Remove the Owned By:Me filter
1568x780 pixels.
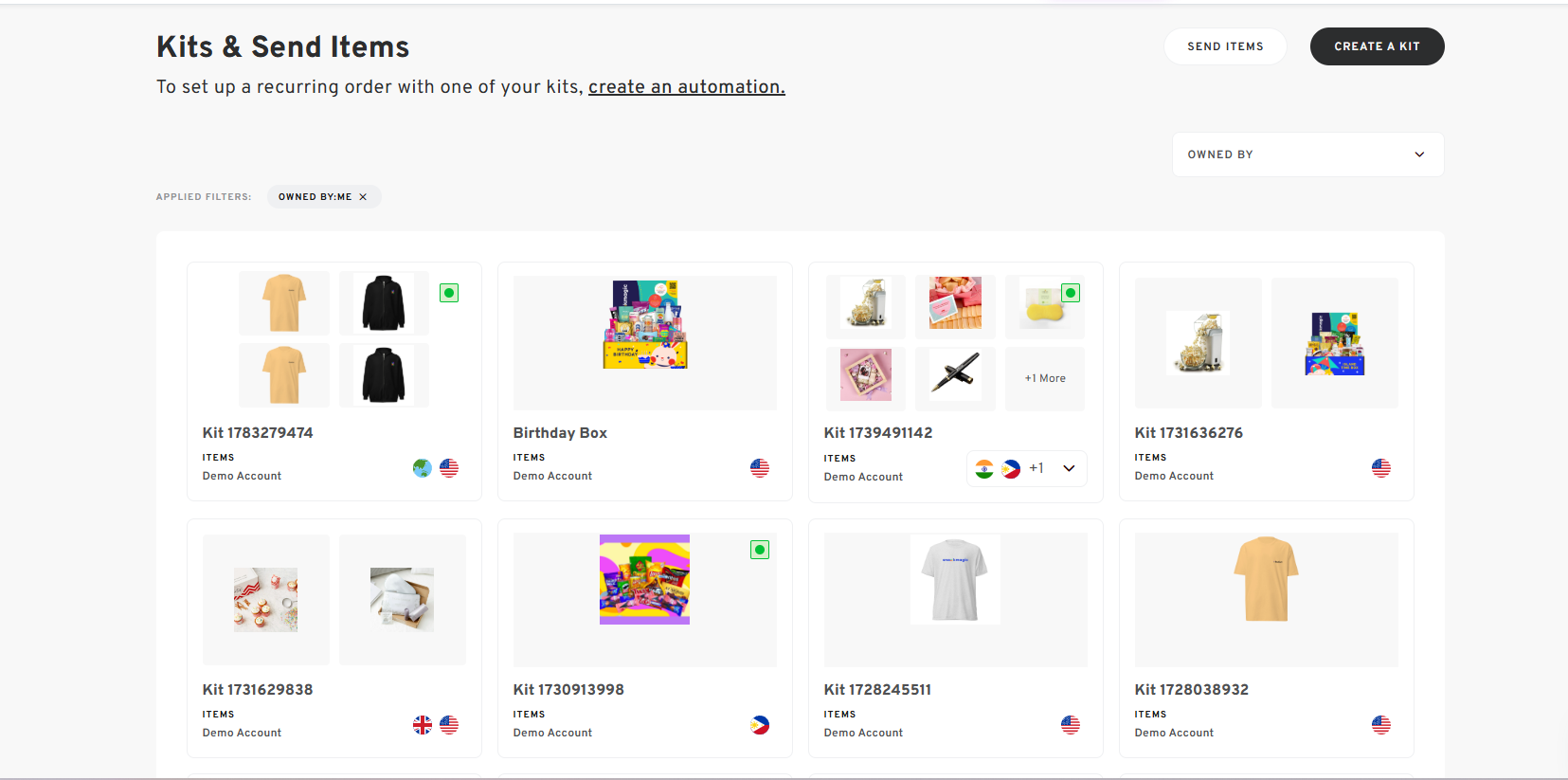tap(363, 197)
